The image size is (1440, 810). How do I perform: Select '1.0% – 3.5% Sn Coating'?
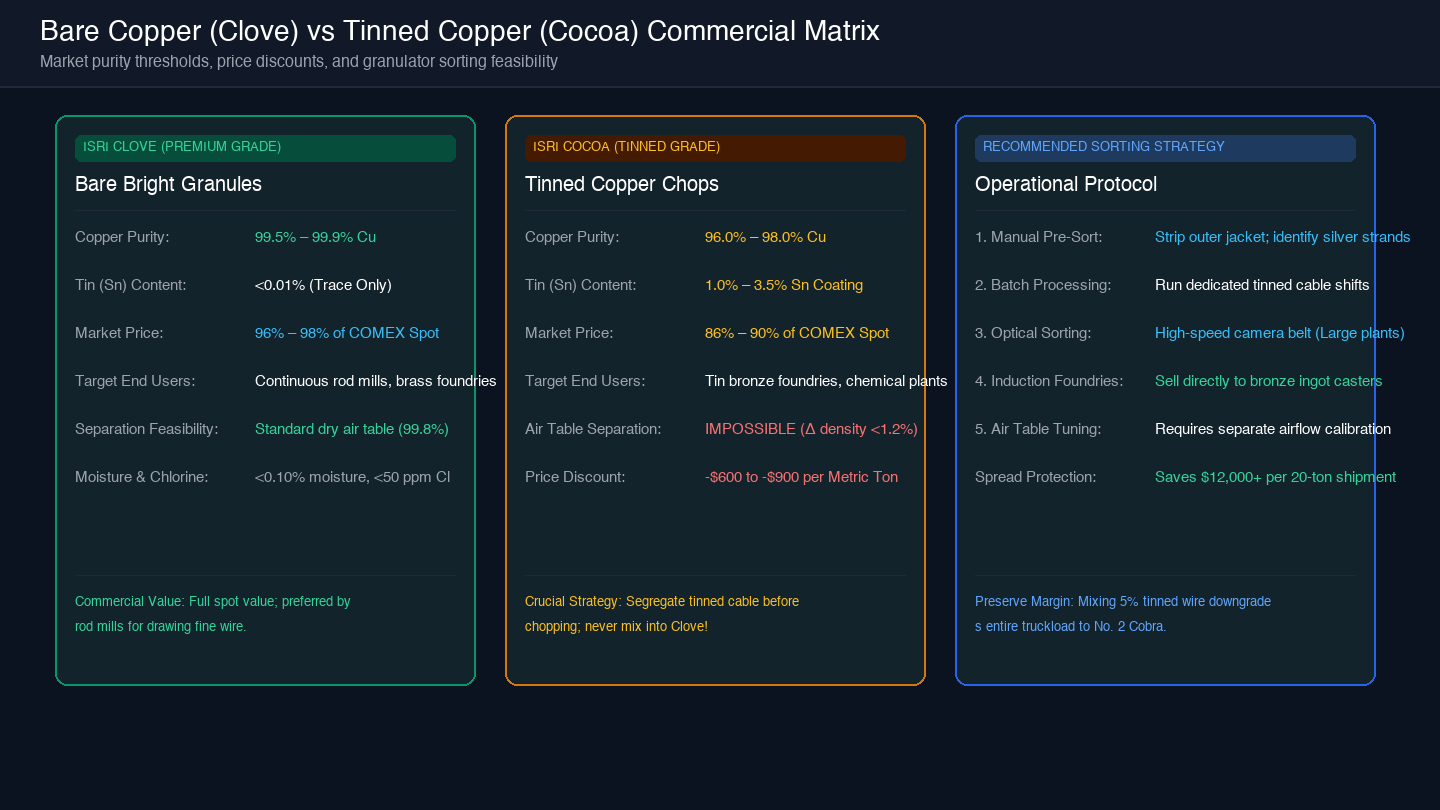[x=784, y=285]
